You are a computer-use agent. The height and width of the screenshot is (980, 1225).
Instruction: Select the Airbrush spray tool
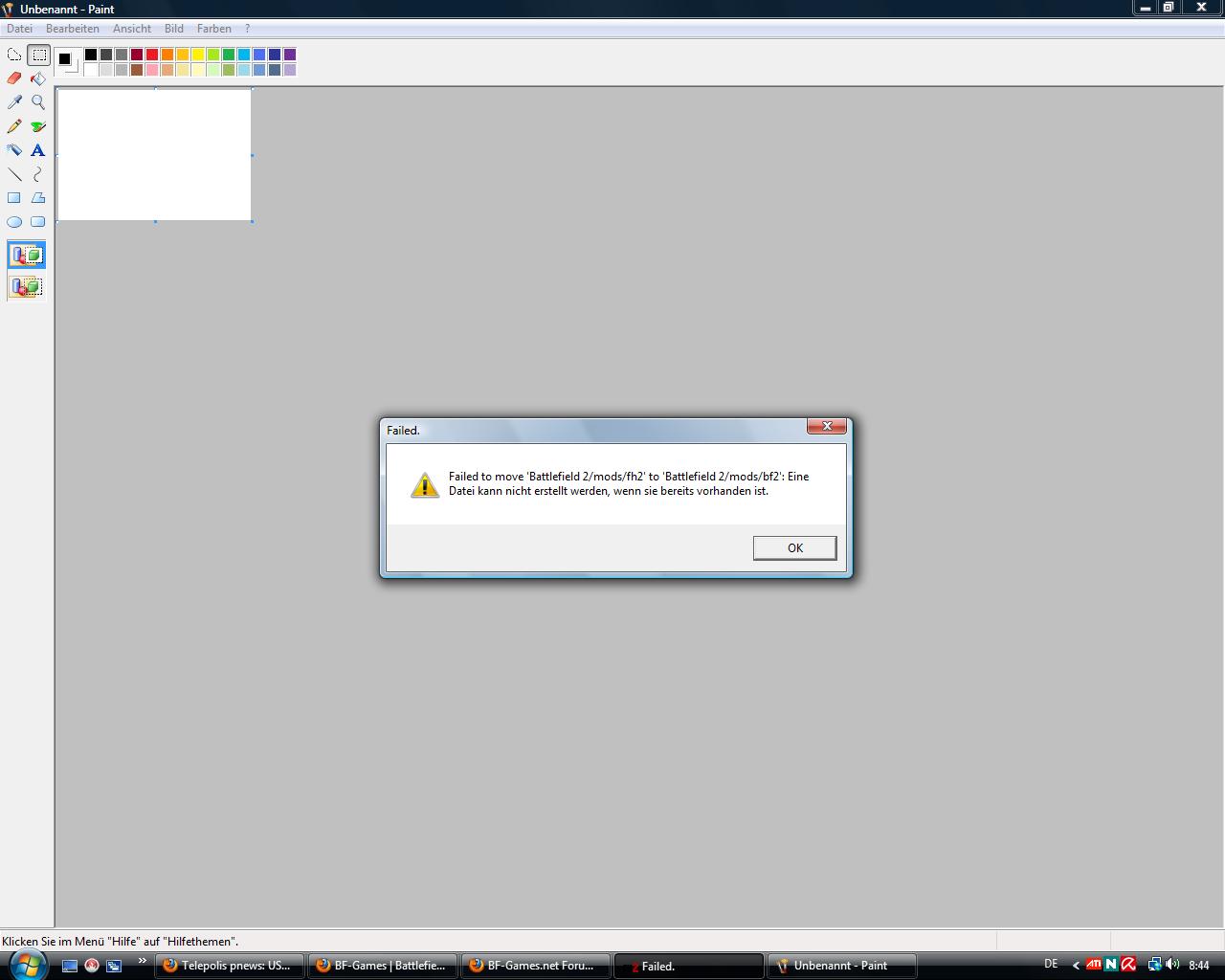point(14,150)
